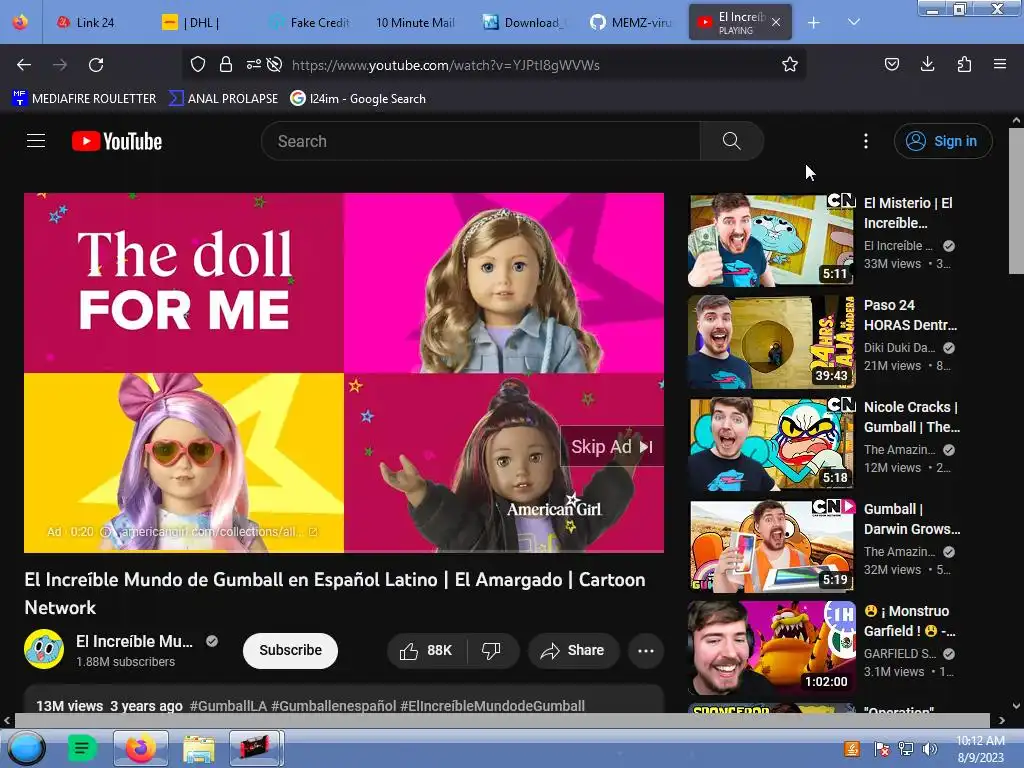Bookmark this page with star icon
Image resolution: width=1024 pixels, height=768 pixels.
tap(790, 64)
